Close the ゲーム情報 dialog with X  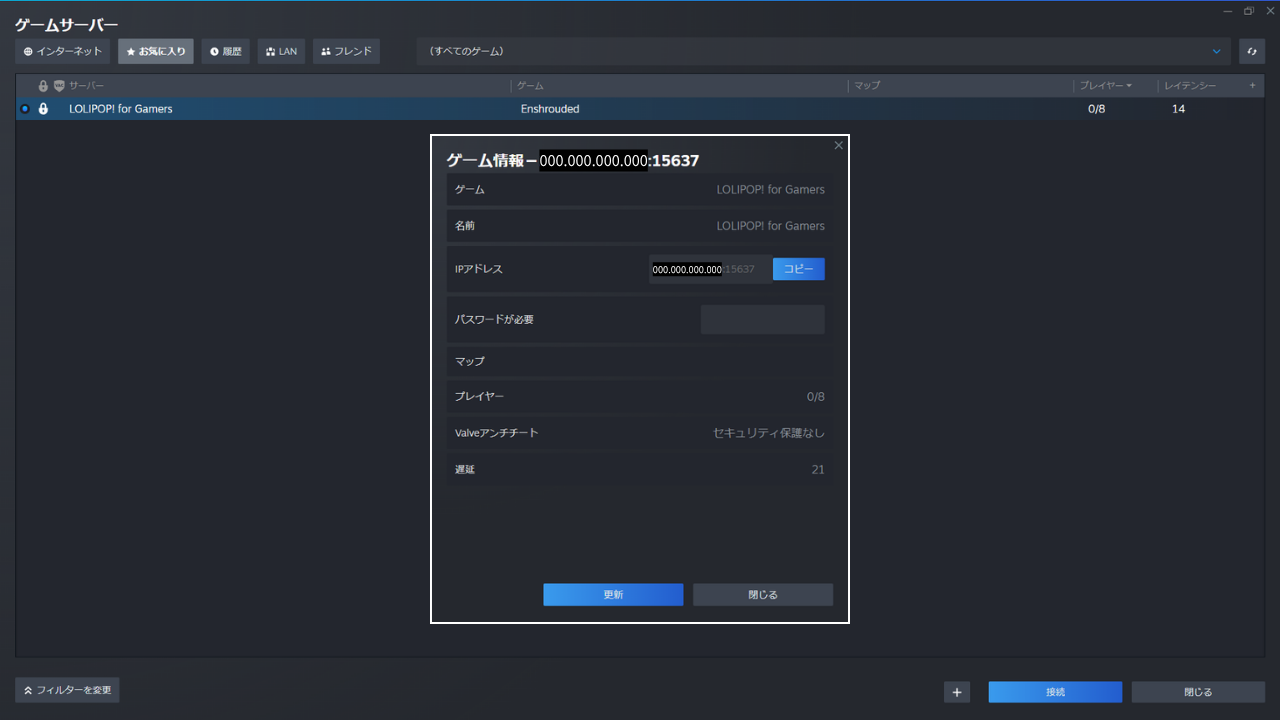[838, 146]
